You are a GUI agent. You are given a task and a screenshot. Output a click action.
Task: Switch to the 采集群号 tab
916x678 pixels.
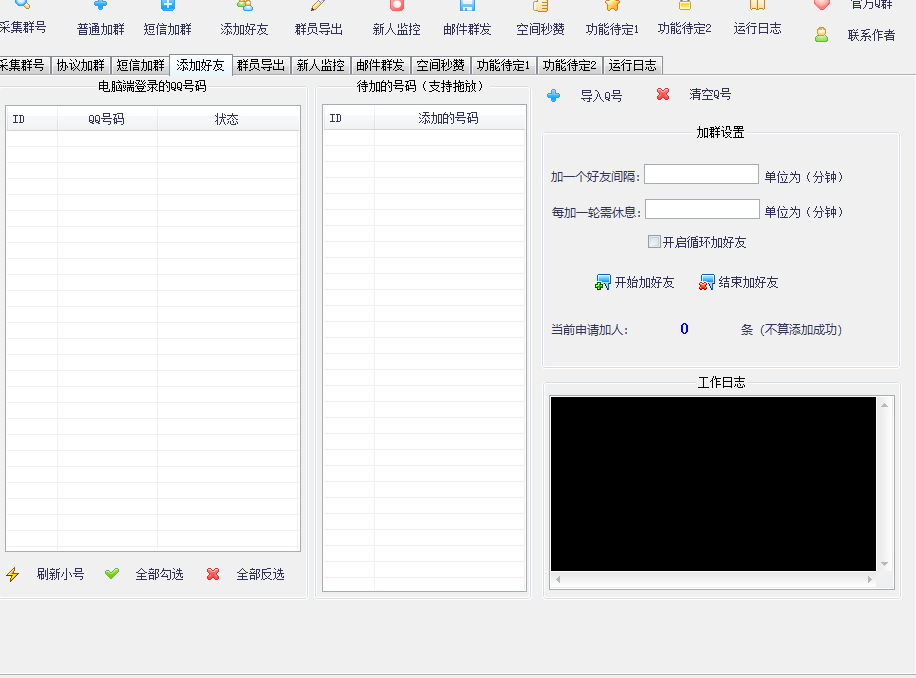click(x=23, y=65)
